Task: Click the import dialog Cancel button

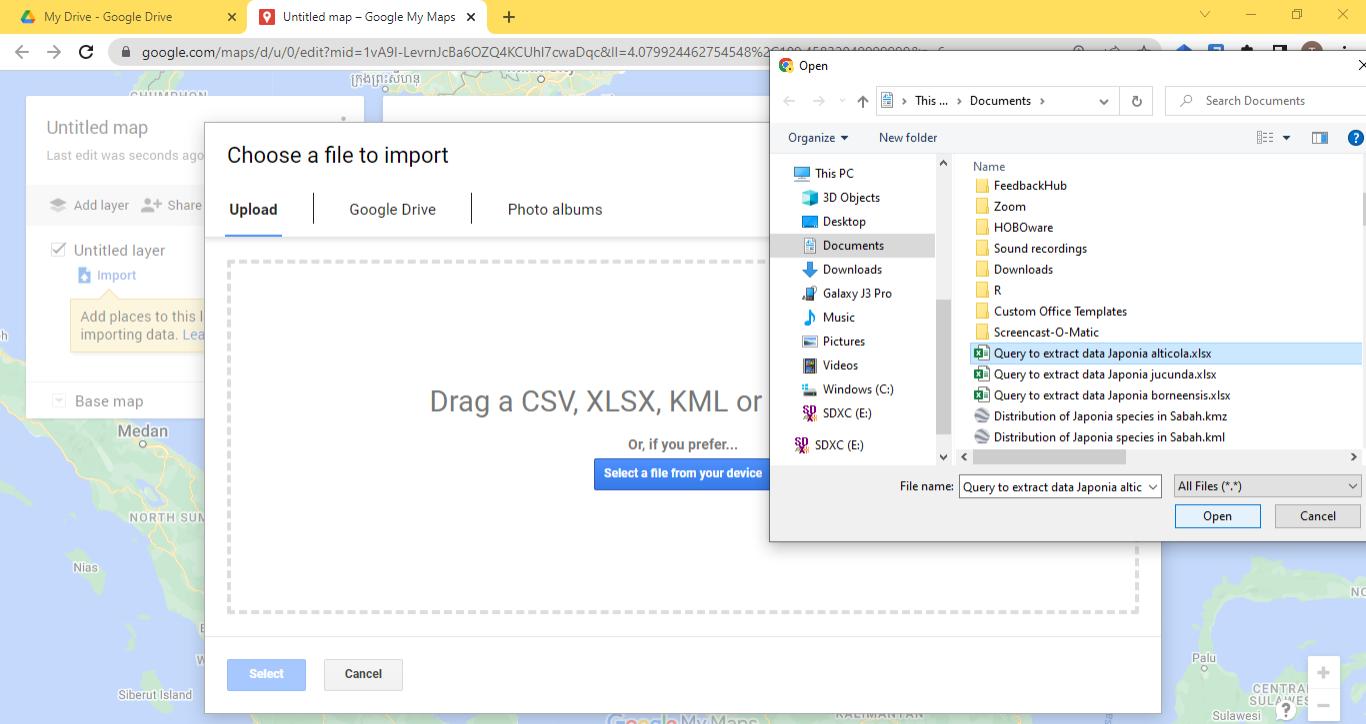Action: click(363, 674)
